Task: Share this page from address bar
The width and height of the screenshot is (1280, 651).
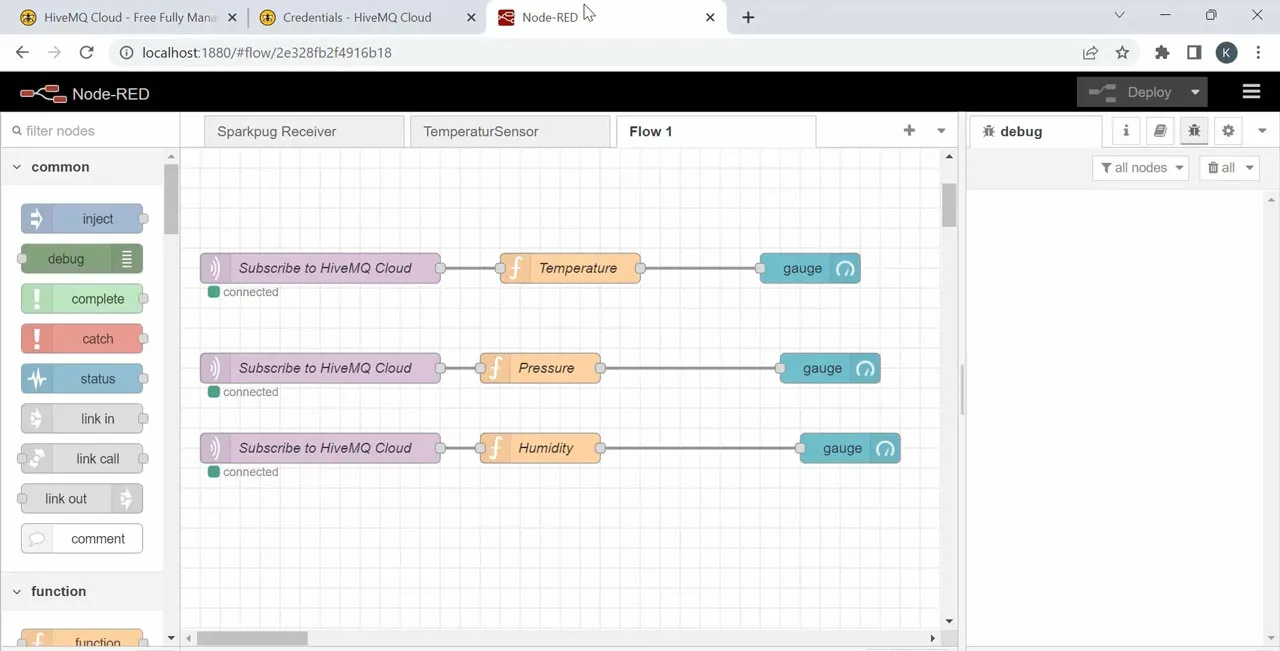Action: point(1090,52)
